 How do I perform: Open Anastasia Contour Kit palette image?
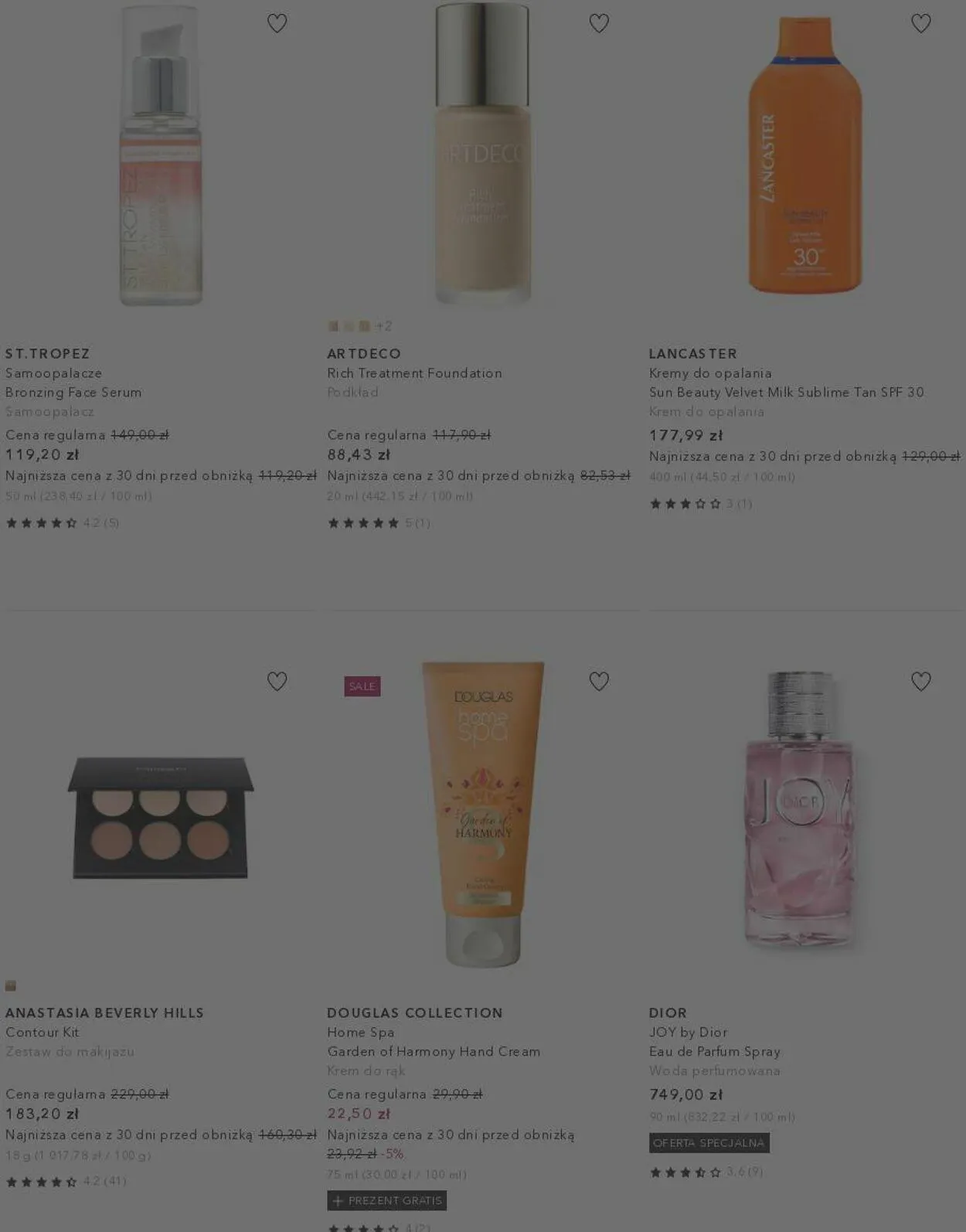[x=161, y=817]
